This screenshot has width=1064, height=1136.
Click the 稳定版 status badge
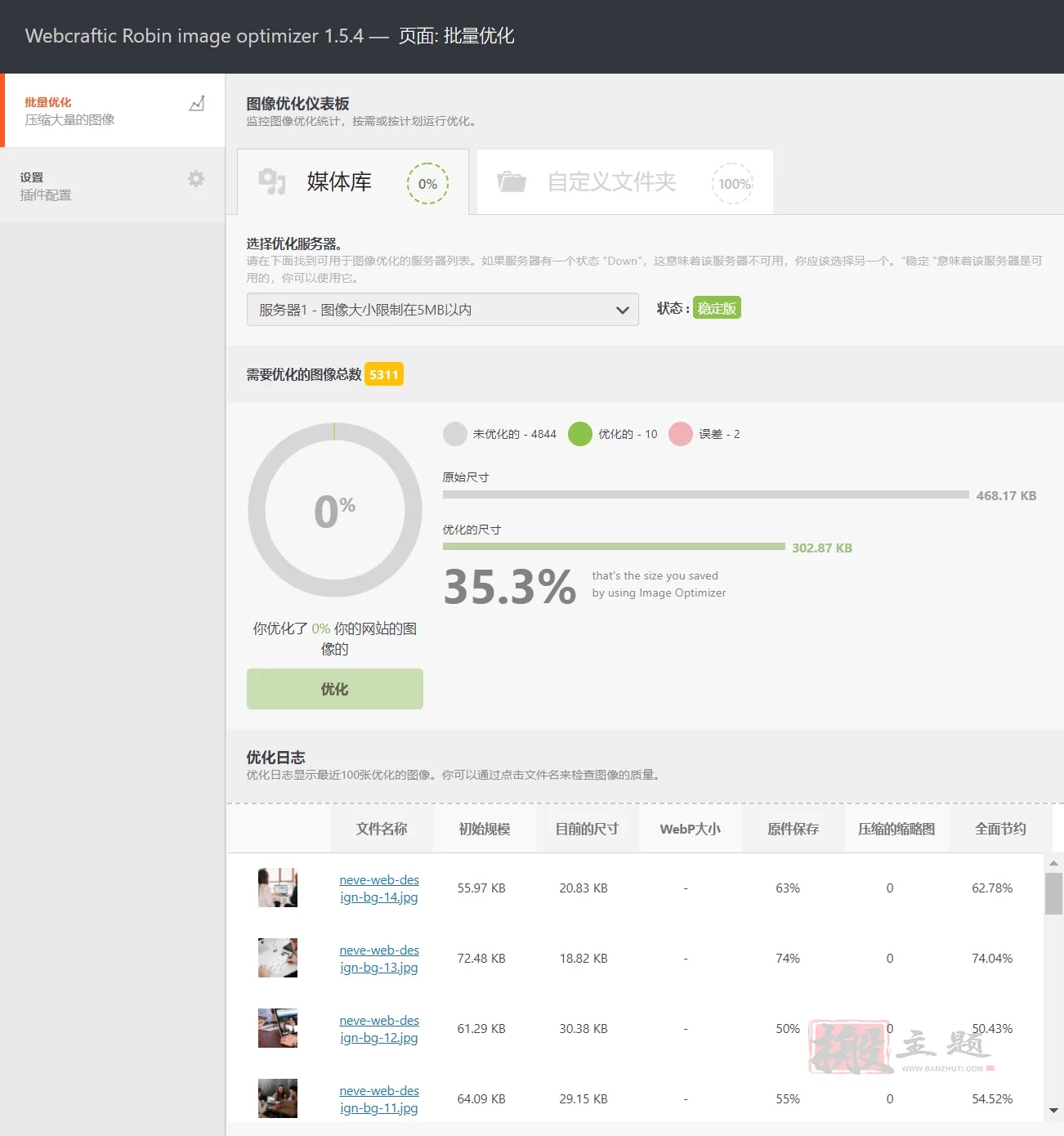tap(717, 308)
